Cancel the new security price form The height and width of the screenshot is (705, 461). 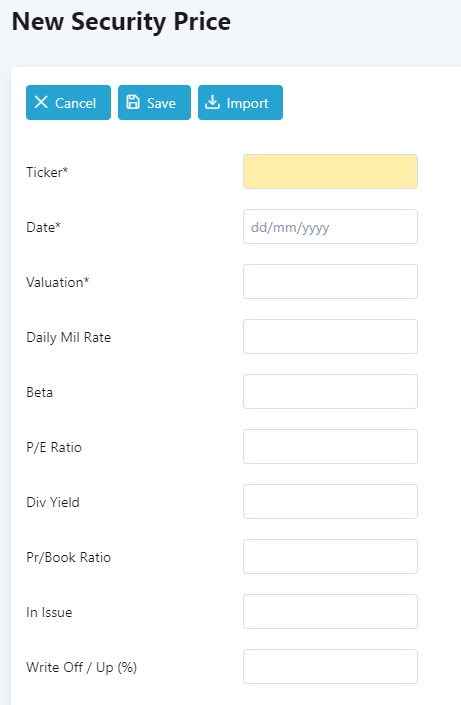click(x=68, y=103)
